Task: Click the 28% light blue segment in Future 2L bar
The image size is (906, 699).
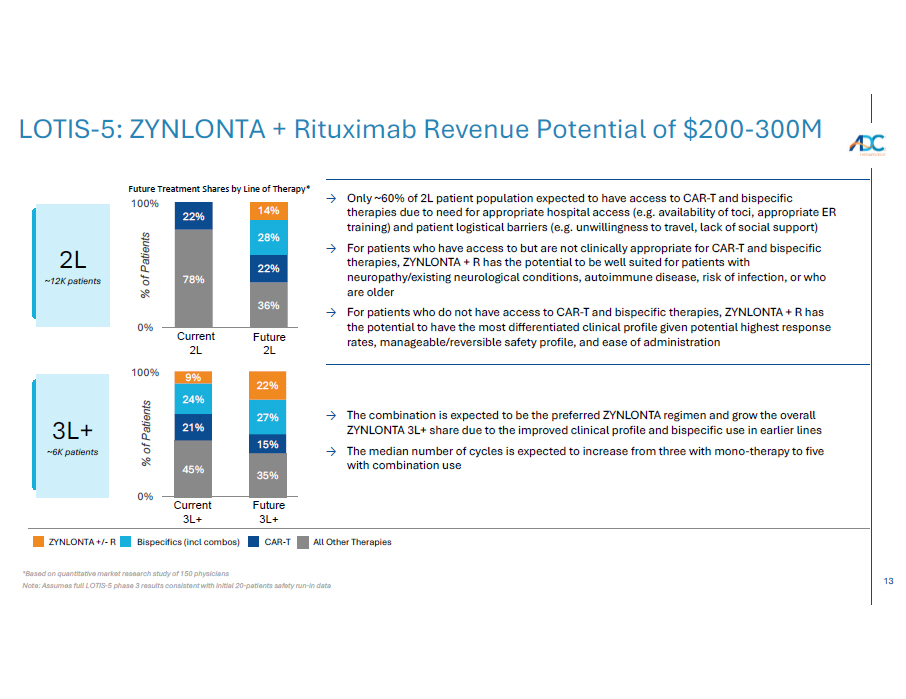Action: (x=269, y=237)
